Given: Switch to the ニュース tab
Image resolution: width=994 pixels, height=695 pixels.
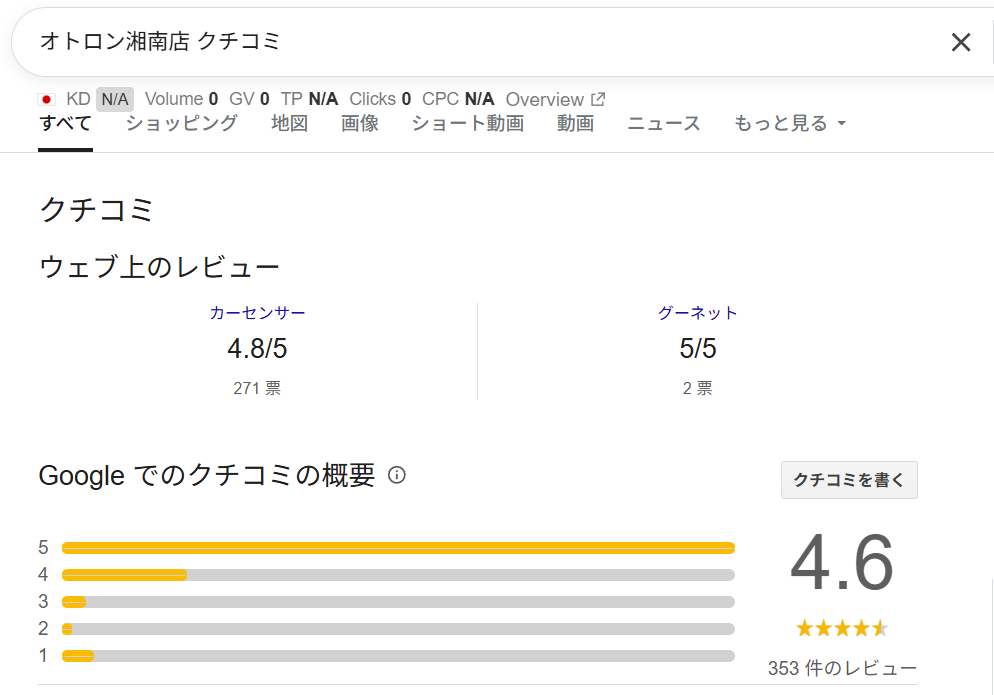Looking at the screenshot, I should click(x=664, y=124).
